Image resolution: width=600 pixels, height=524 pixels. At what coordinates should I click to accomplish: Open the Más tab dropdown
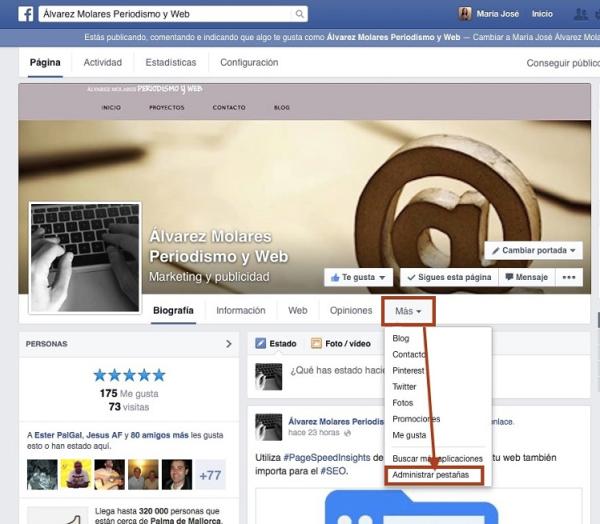click(408, 311)
